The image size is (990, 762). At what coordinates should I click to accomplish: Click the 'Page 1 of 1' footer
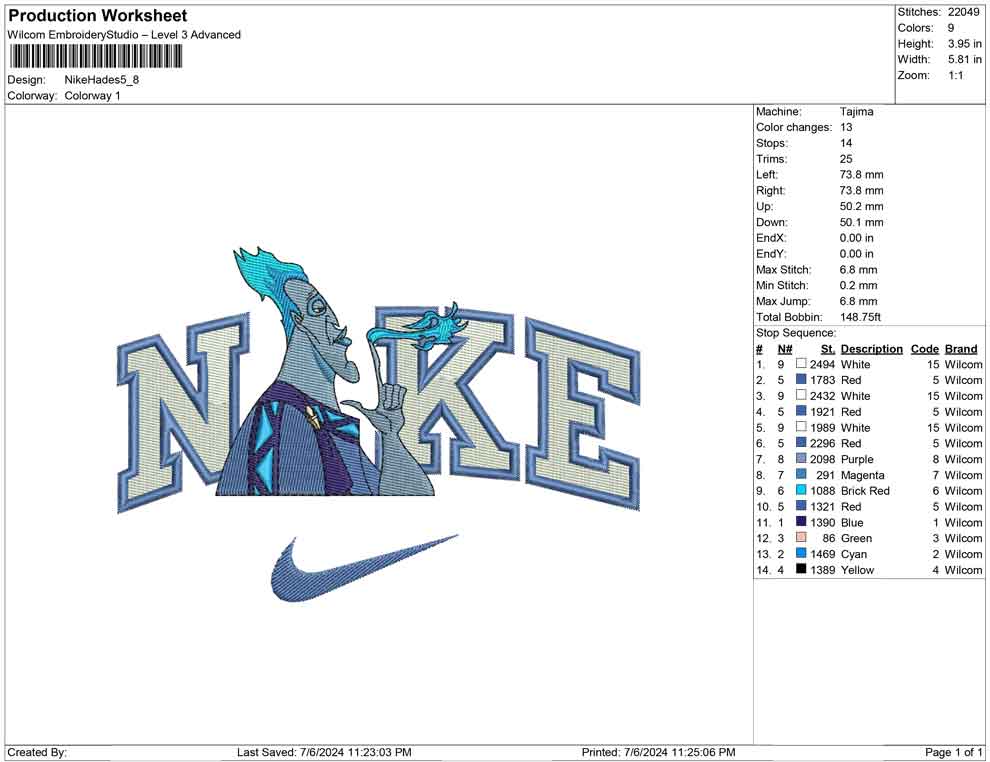point(953,752)
